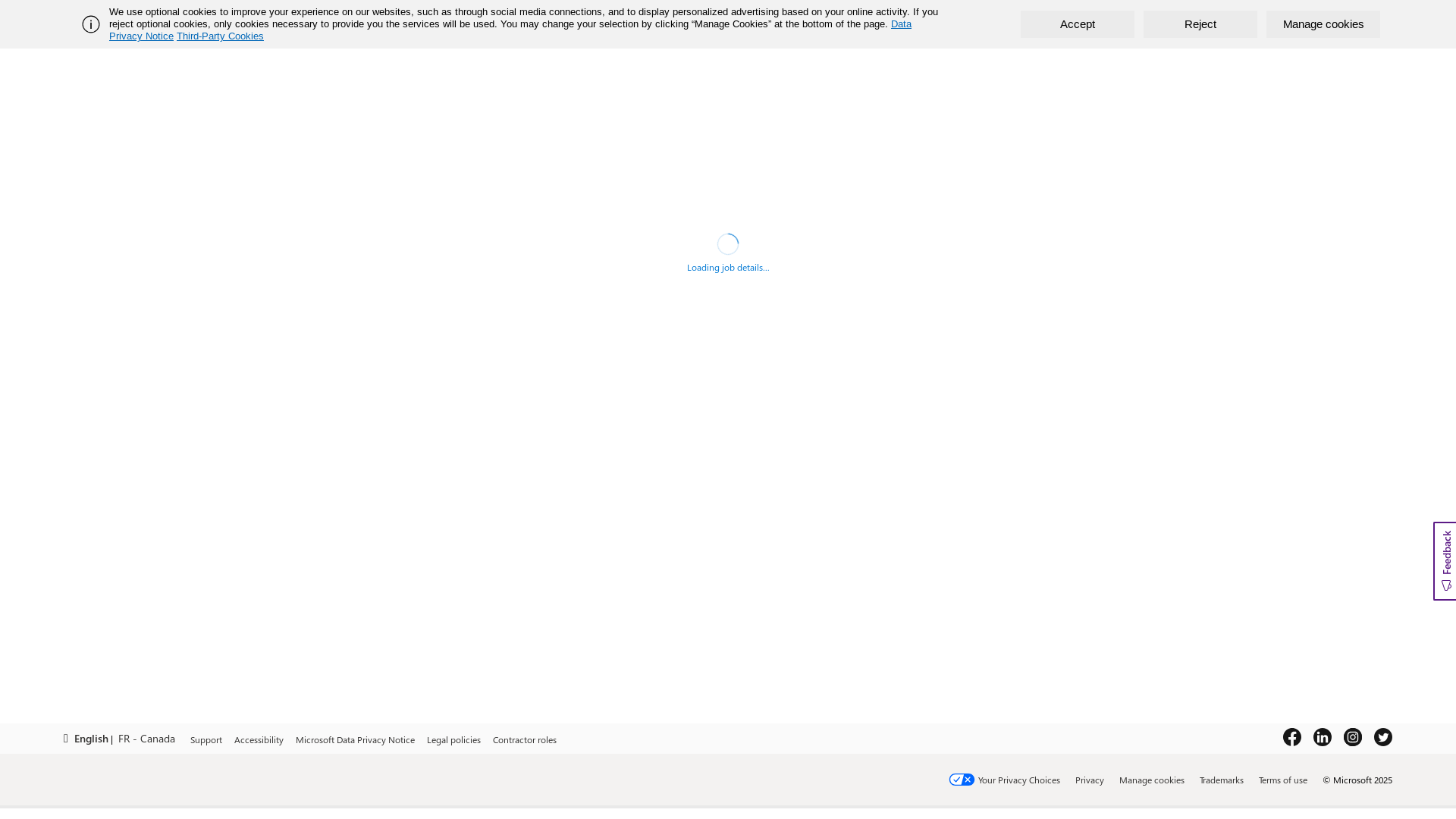
Task: Open the Privacy footer link
Action: coord(1090,780)
